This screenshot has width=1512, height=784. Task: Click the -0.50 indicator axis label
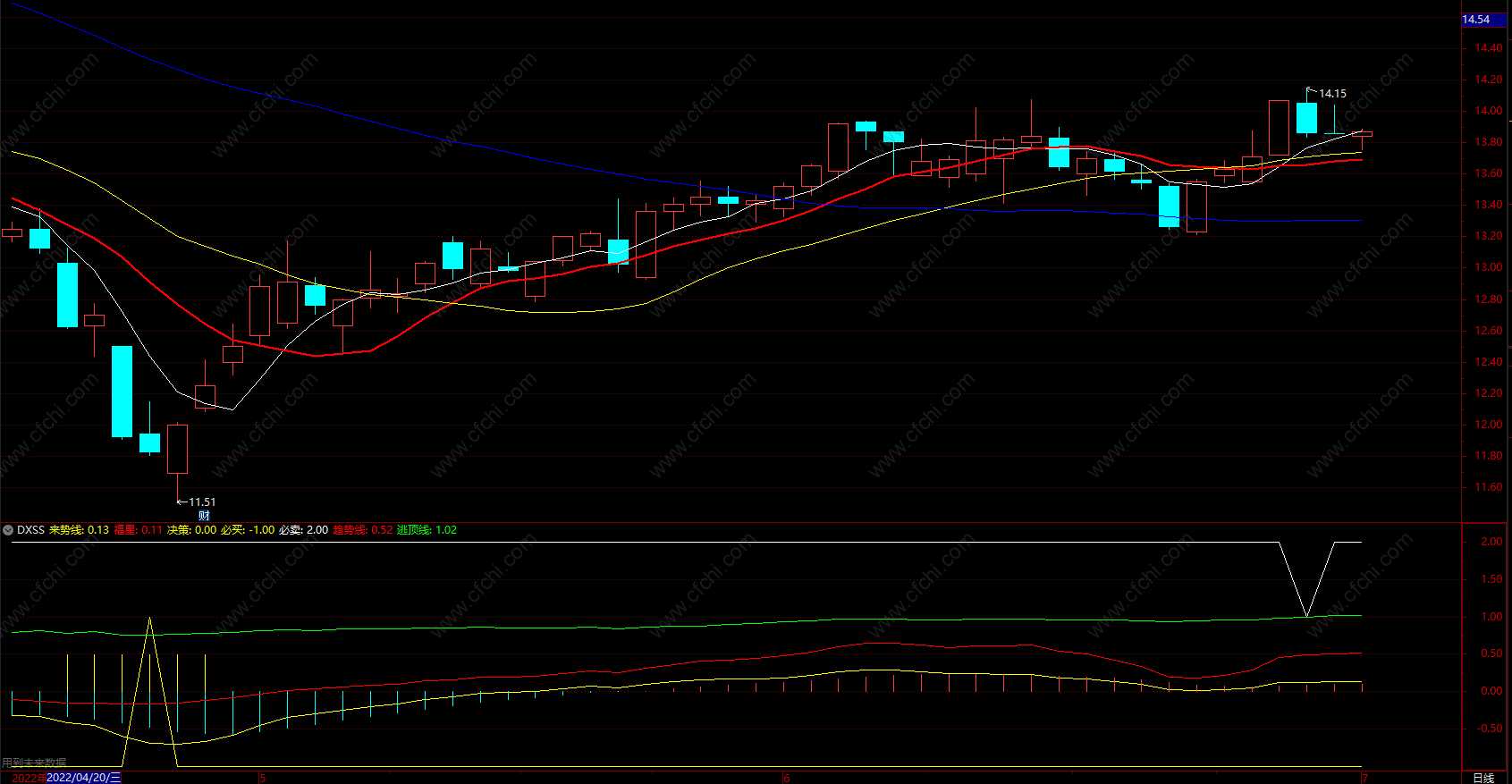coord(1490,729)
